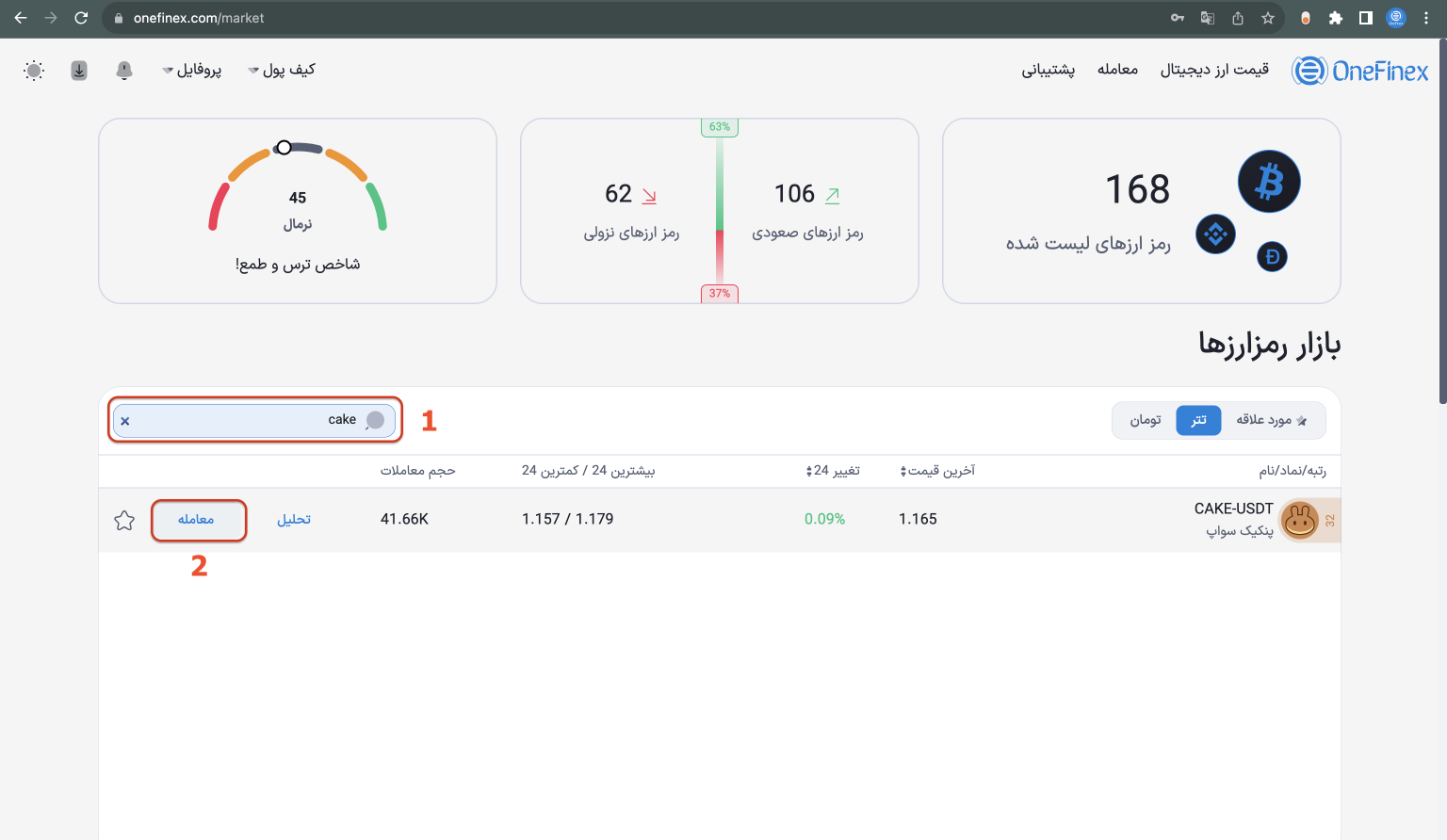Star CAKE-USDT as a favorite
1447x840 pixels.
(x=124, y=521)
